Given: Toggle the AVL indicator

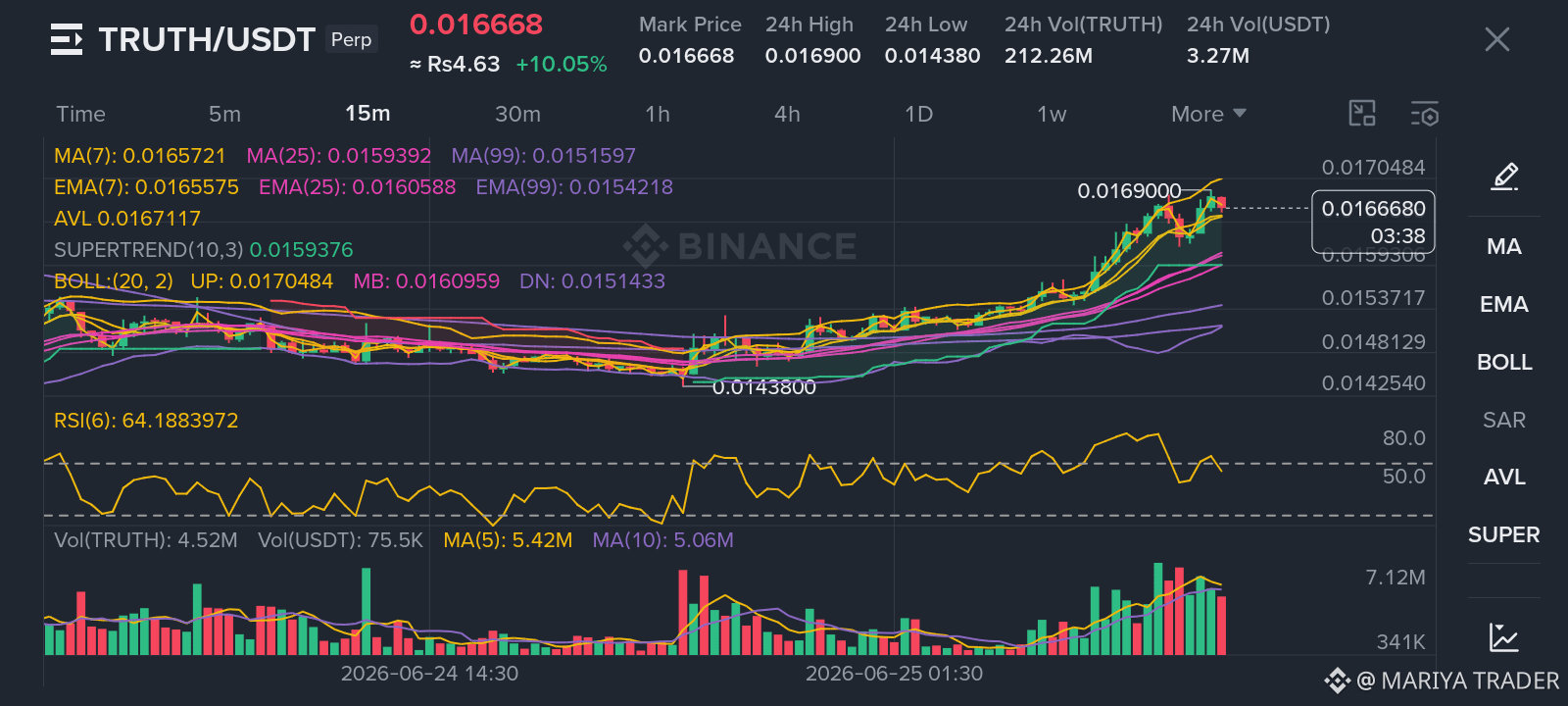Looking at the screenshot, I should pyautogui.click(x=1504, y=478).
